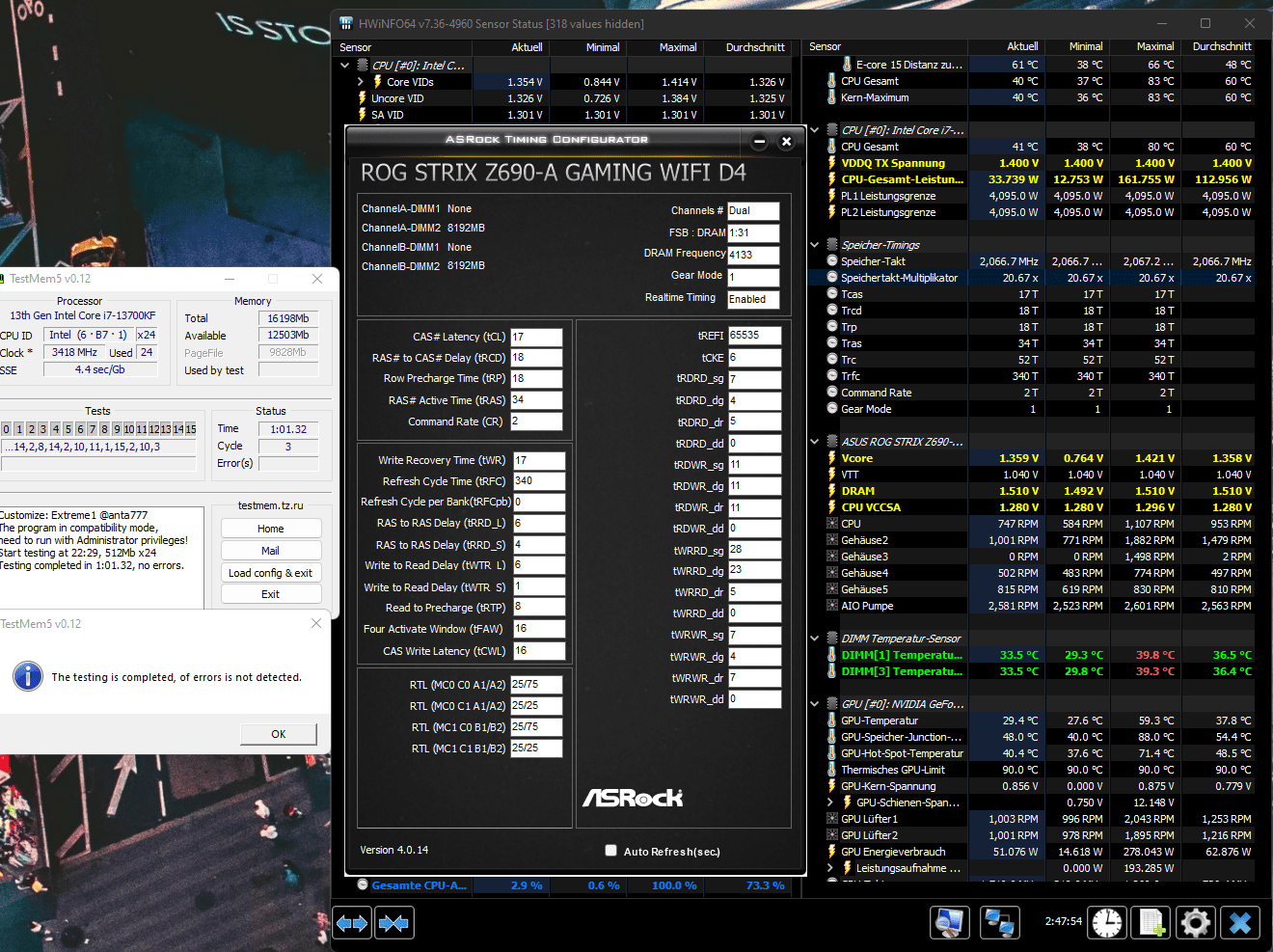Open HWiNFO network computers icon
Screen dimensions: 1273x952
[999, 923]
